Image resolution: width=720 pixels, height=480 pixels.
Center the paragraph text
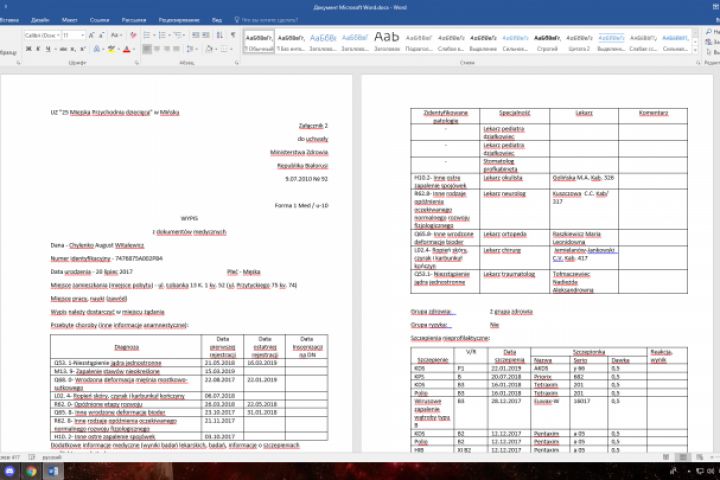point(157,49)
